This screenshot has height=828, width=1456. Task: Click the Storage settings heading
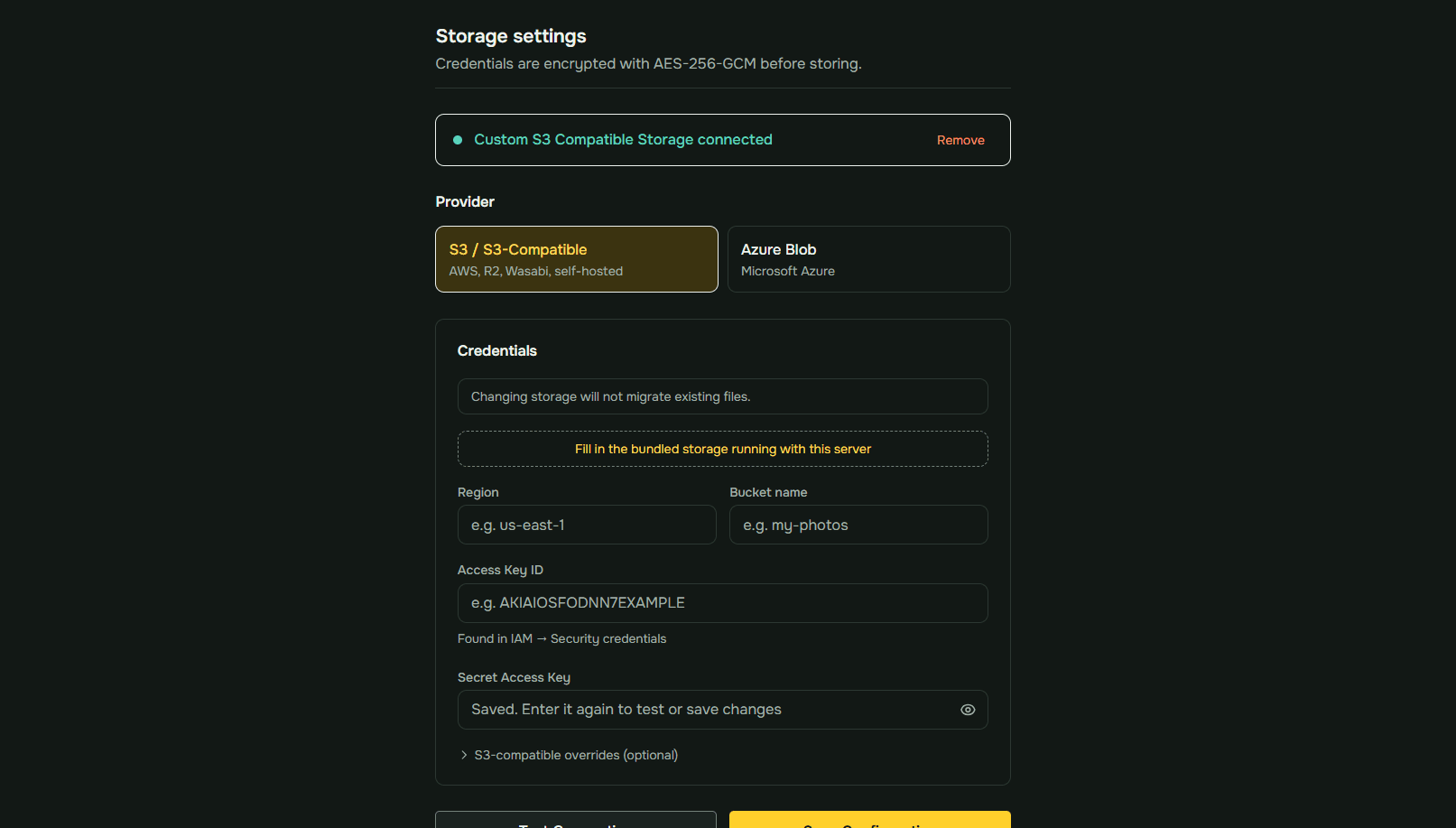(x=511, y=36)
